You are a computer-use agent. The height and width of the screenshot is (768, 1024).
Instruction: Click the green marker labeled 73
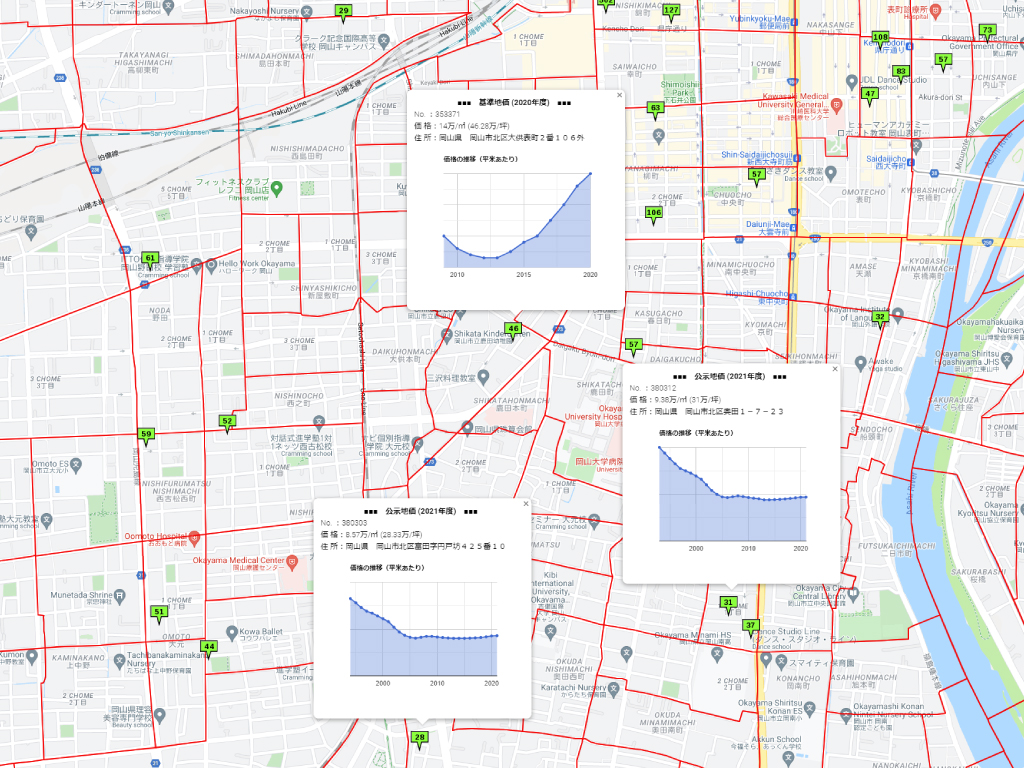point(987,30)
